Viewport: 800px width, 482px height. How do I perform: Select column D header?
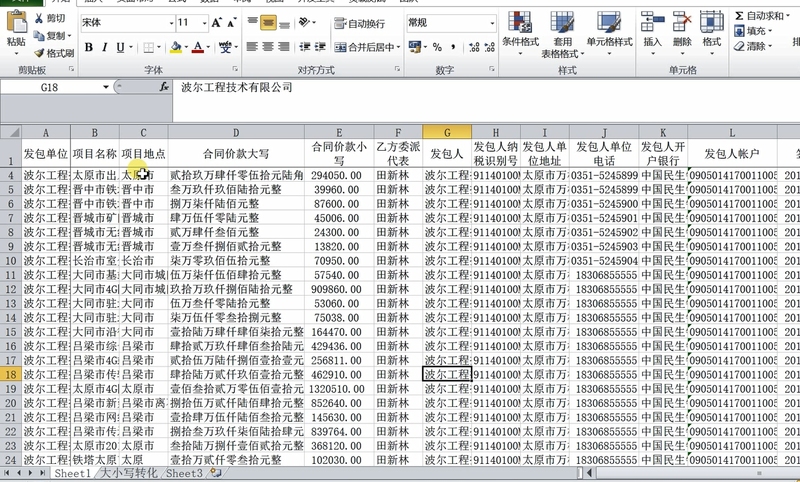236,133
